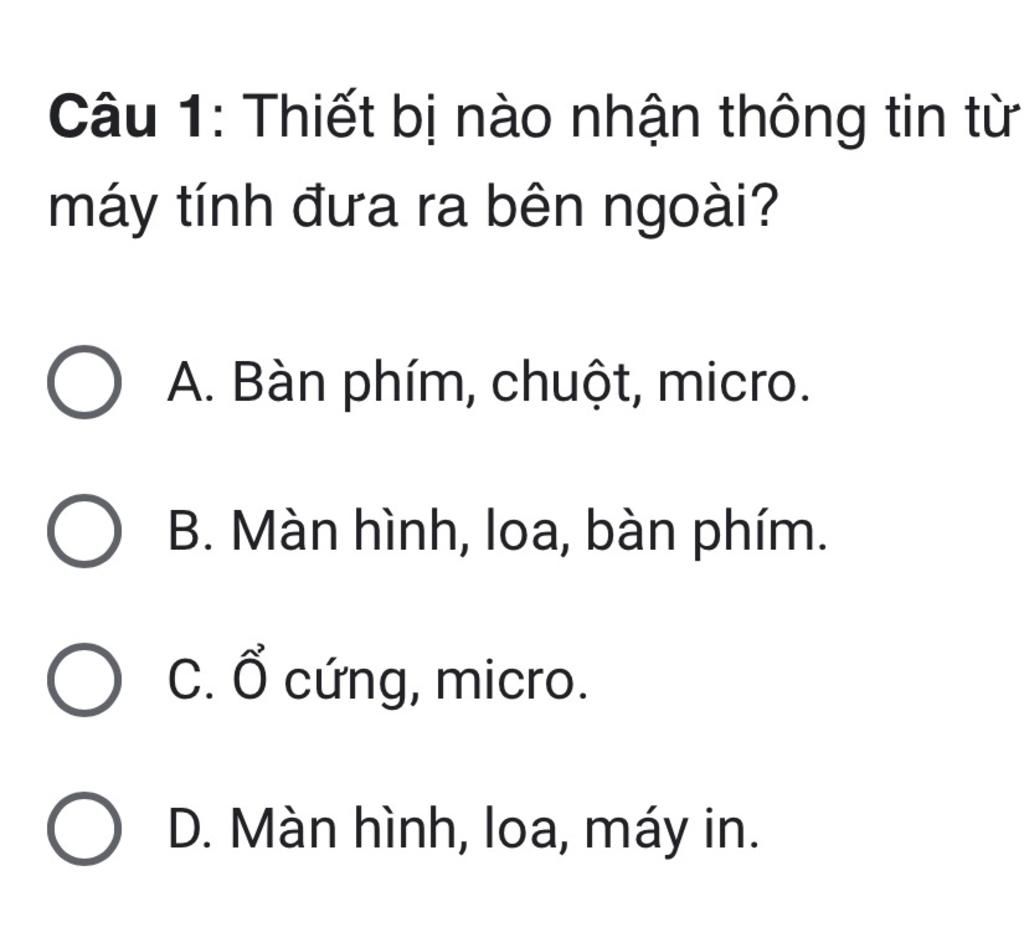Click answer text 'Màn hình, loa, máy in.'
The image size is (1024, 943).
tap(496, 830)
